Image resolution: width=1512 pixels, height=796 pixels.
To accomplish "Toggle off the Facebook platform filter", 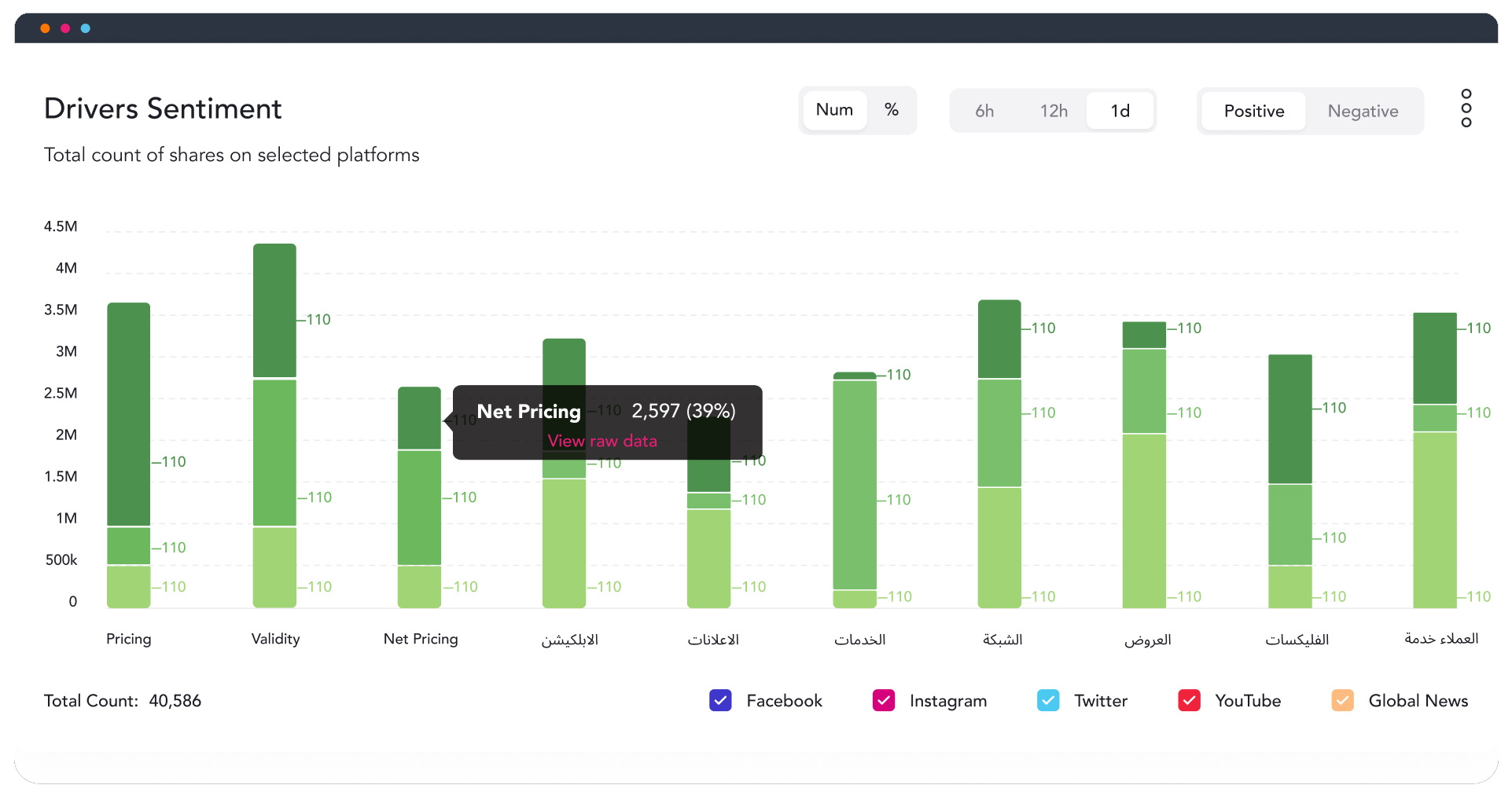I will tap(720, 700).
